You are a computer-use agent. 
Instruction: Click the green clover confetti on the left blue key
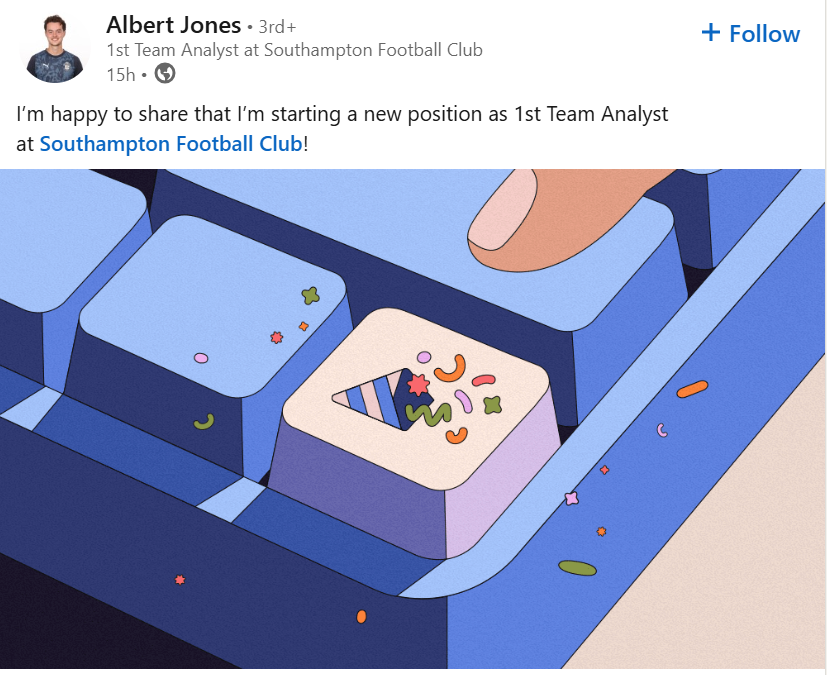point(311,295)
